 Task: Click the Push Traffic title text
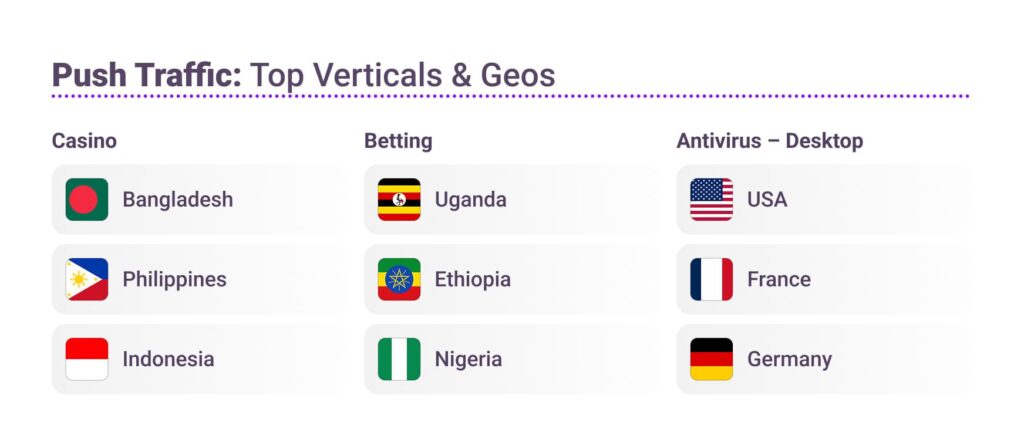click(146, 75)
